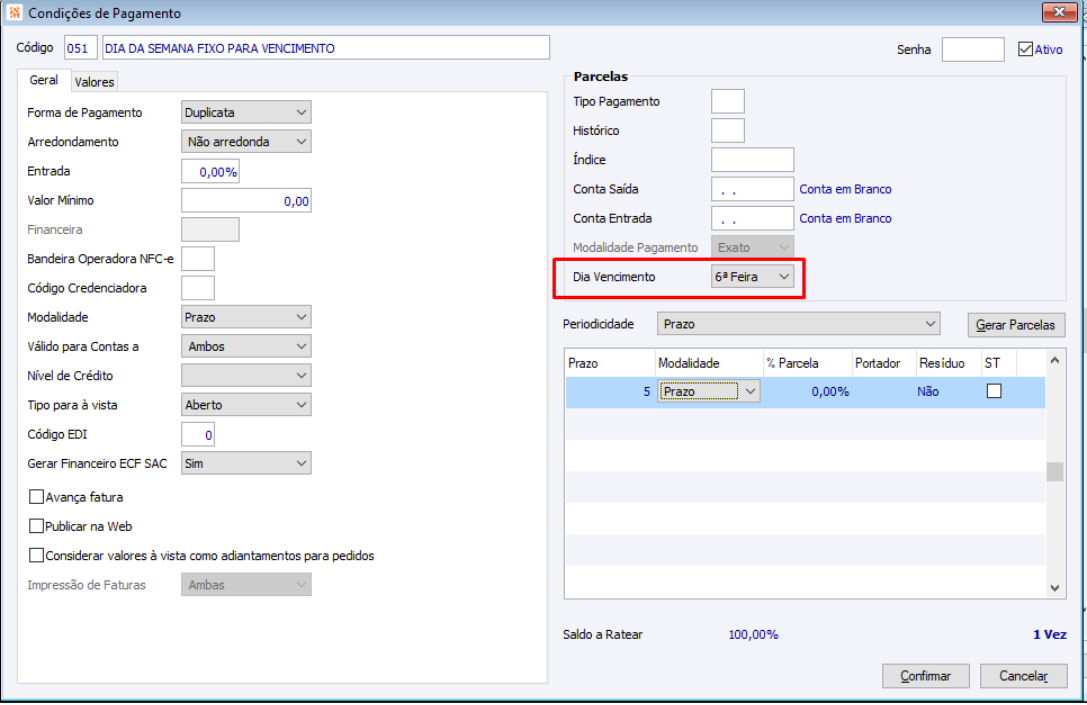1087x705 pixels.
Task: Click the Cancelar button
Action: click(x=1023, y=676)
